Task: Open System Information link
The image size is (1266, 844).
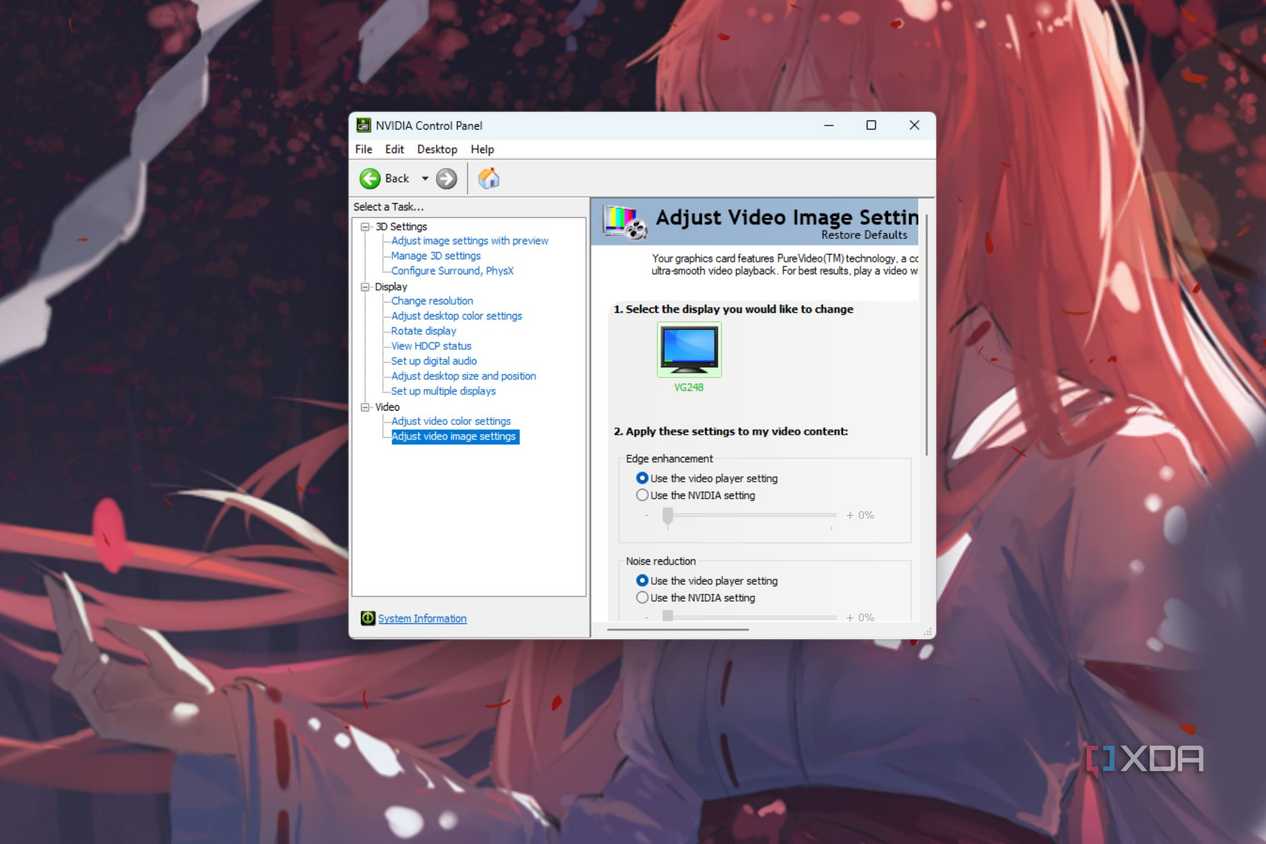Action: pos(422,618)
